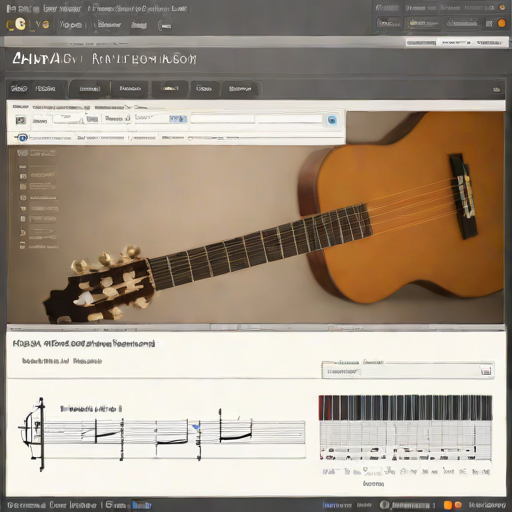Screen dimensions: 512x512
Task: Click the round blue button ending the toolbar fields
Action: click(x=332, y=120)
